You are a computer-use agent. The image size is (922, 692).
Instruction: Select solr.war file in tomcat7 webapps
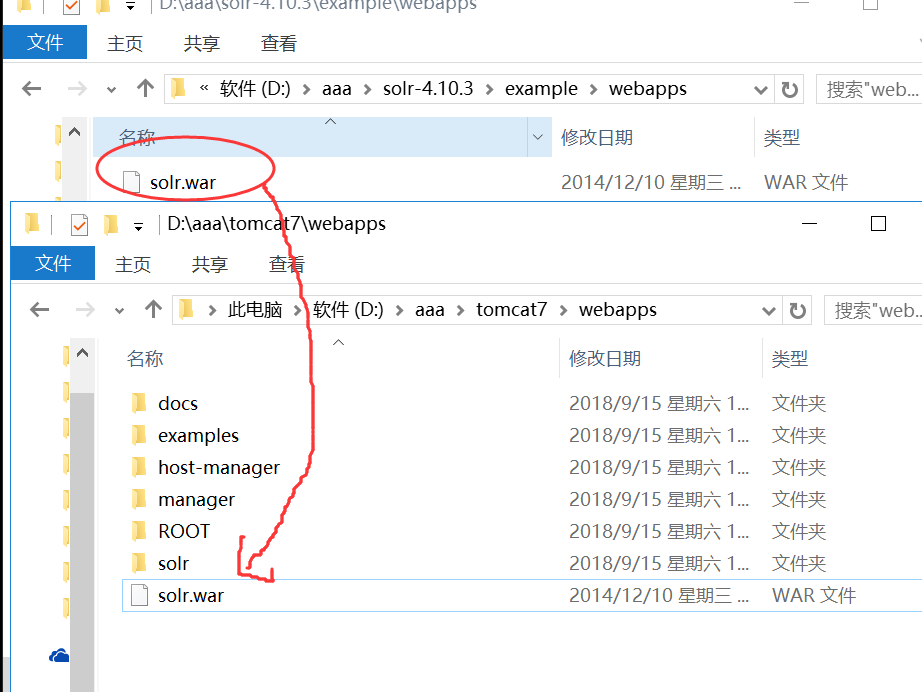click(191, 596)
